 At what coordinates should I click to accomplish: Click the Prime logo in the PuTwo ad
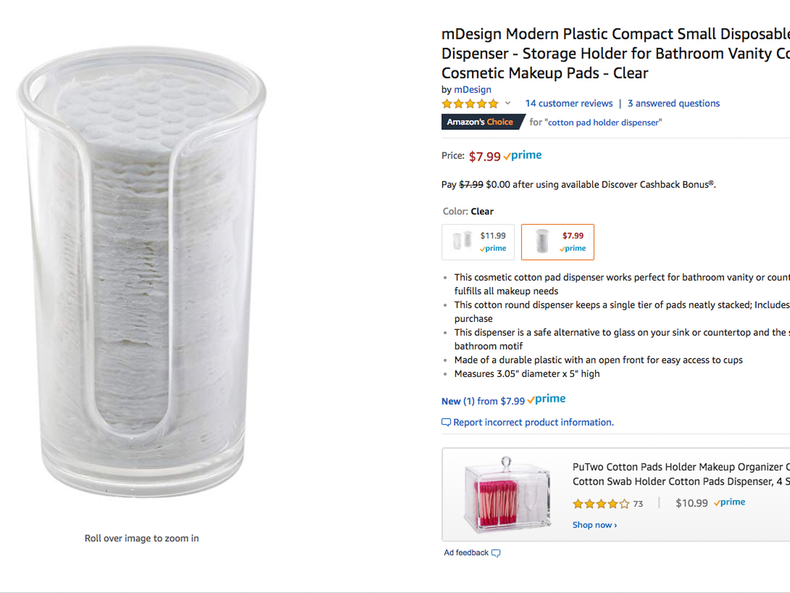pyautogui.click(x=730, y=503)
